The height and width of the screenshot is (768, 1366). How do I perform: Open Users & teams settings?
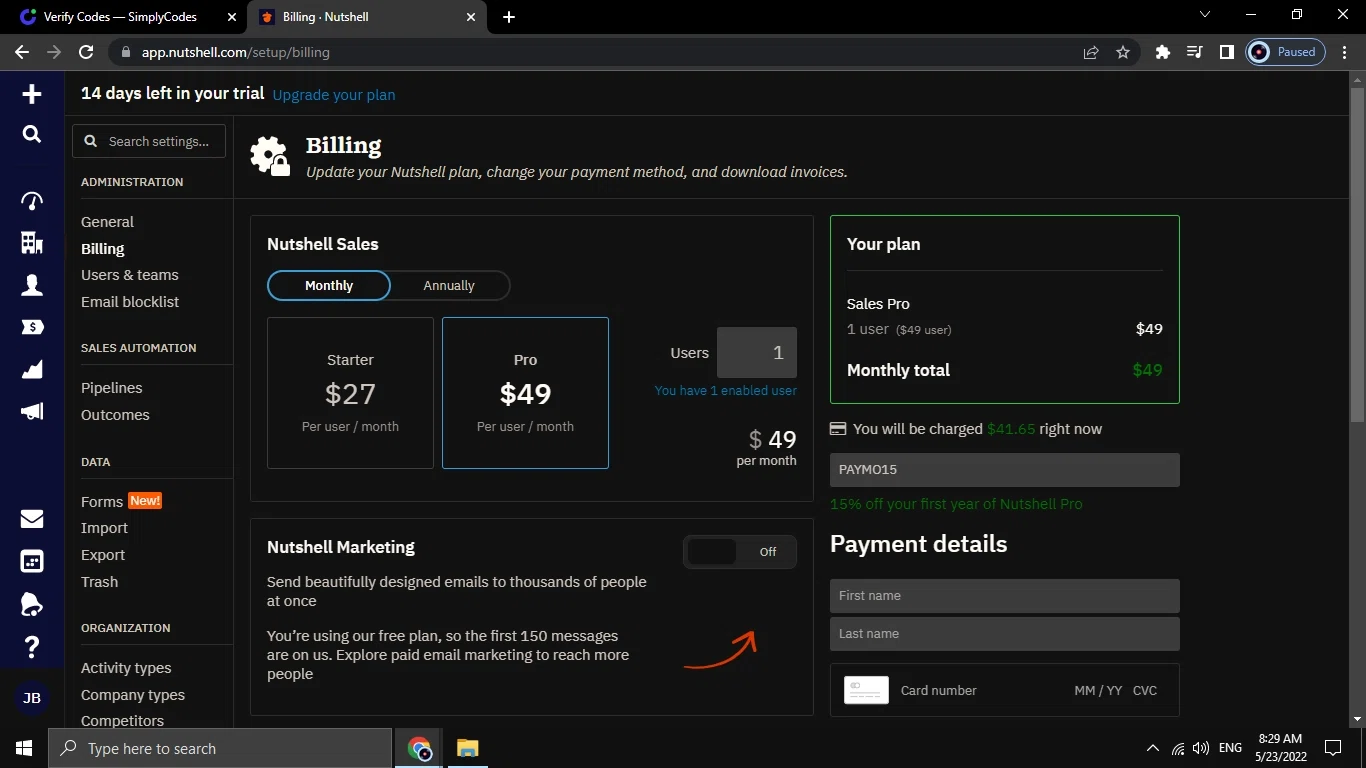tap(130, 275)
